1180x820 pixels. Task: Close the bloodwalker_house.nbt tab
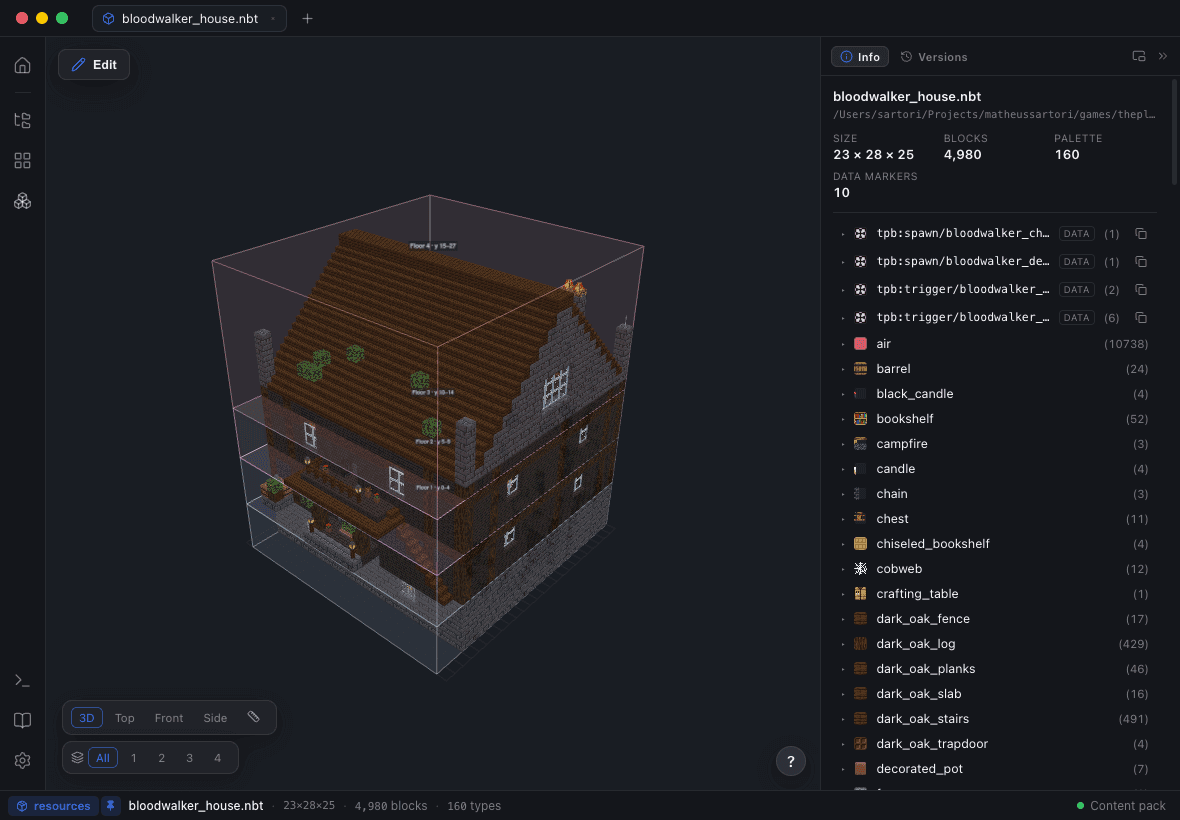coord(272,18)
